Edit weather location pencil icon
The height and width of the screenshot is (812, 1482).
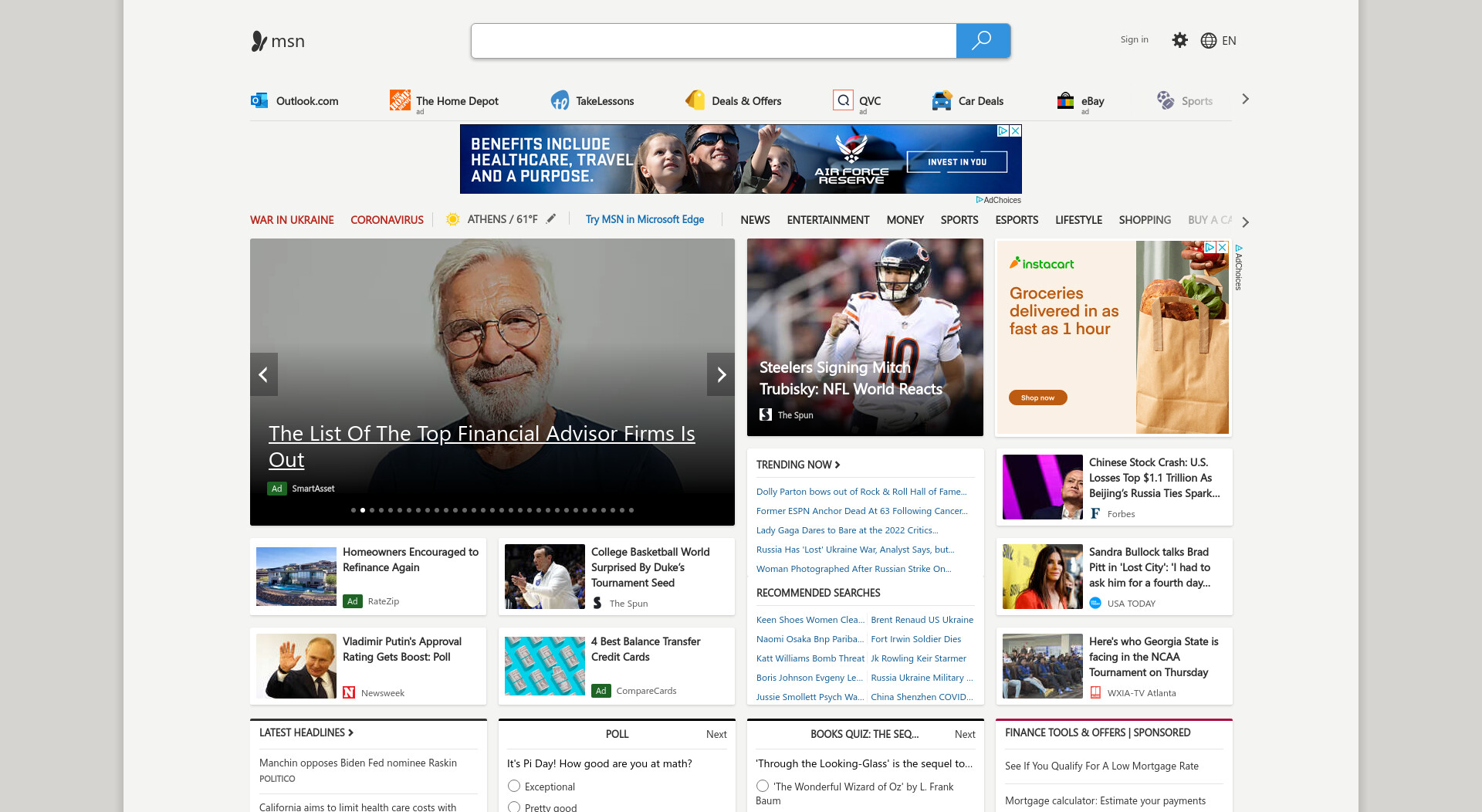pyautogui.click(x=551, y=219)
